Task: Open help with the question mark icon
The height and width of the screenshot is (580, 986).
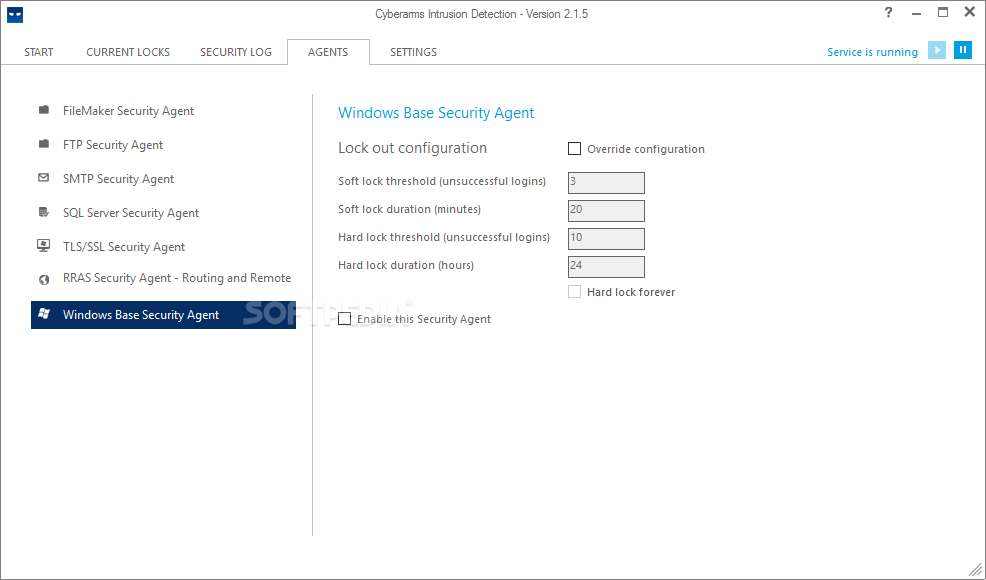Action: coord(888,13)
